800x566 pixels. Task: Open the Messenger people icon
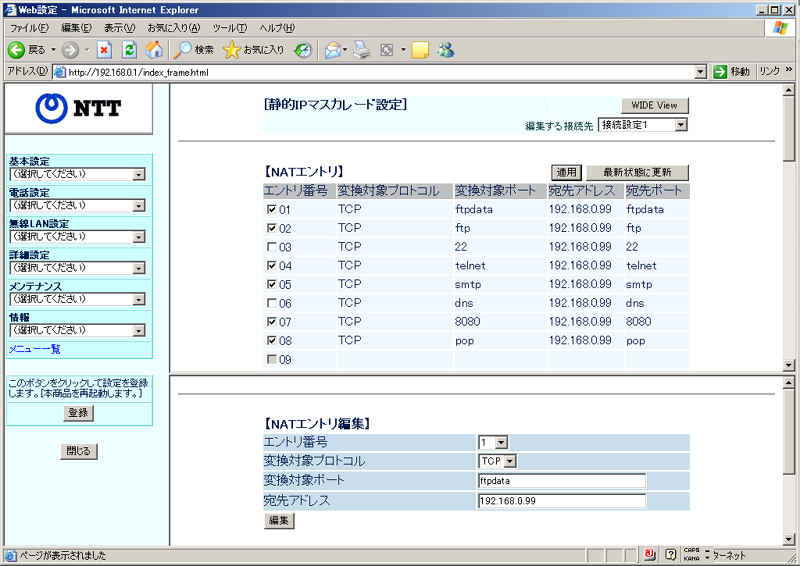click(446, 50)
